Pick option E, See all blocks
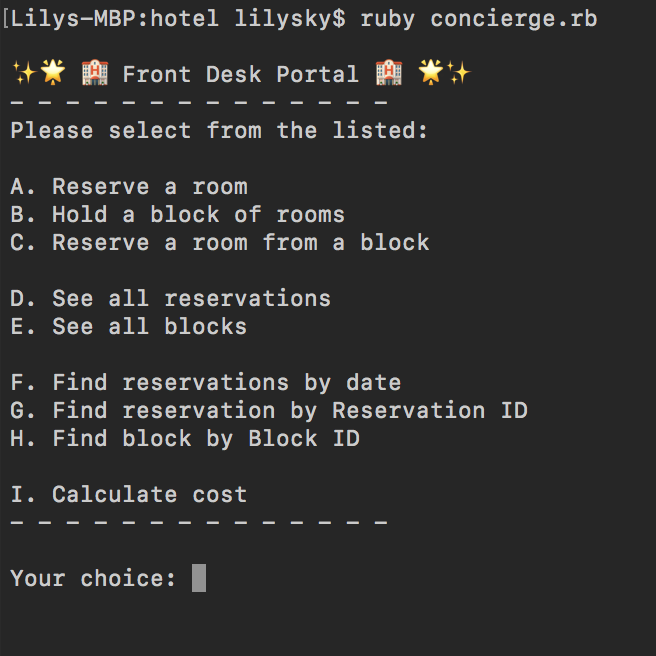Viewport: 656px width, 656px height. coord(129,327)
